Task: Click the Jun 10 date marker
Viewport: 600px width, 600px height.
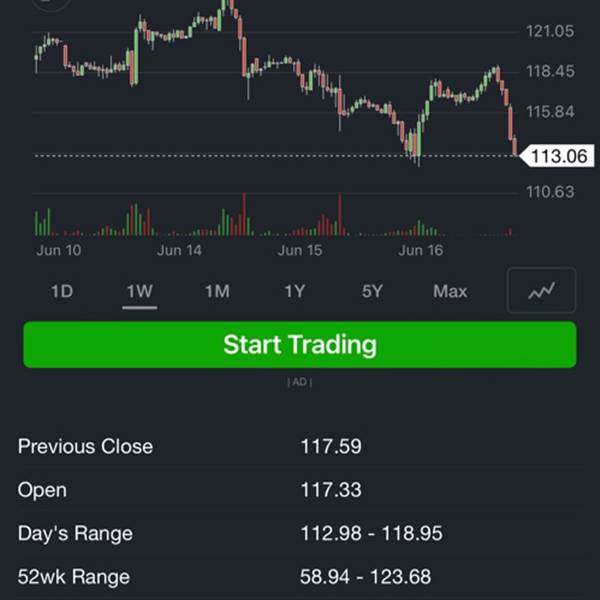Action: click(x=59, y=250)
